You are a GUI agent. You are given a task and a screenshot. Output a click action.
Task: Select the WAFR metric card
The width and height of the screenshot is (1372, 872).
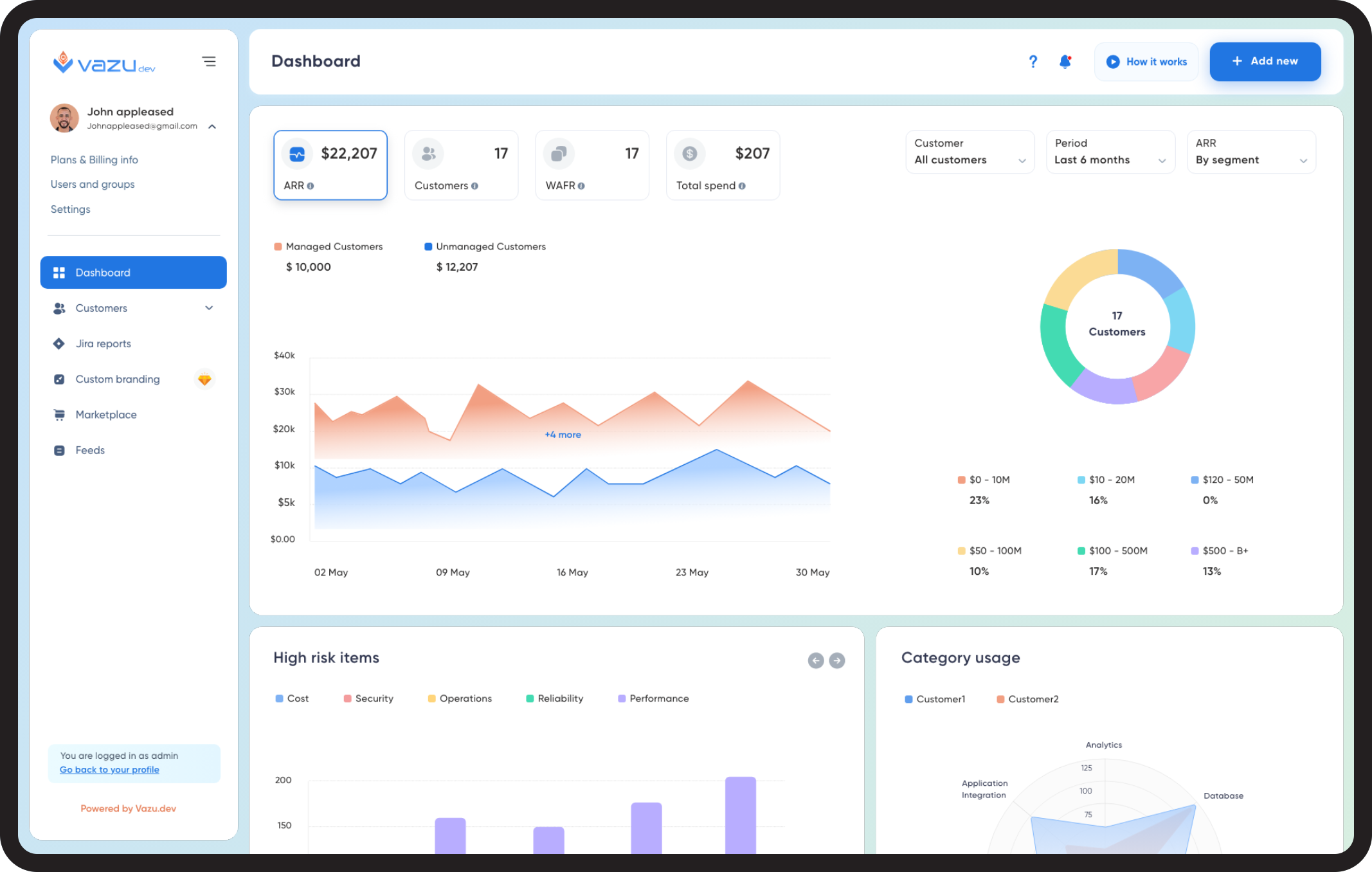(x=591, y=165)
